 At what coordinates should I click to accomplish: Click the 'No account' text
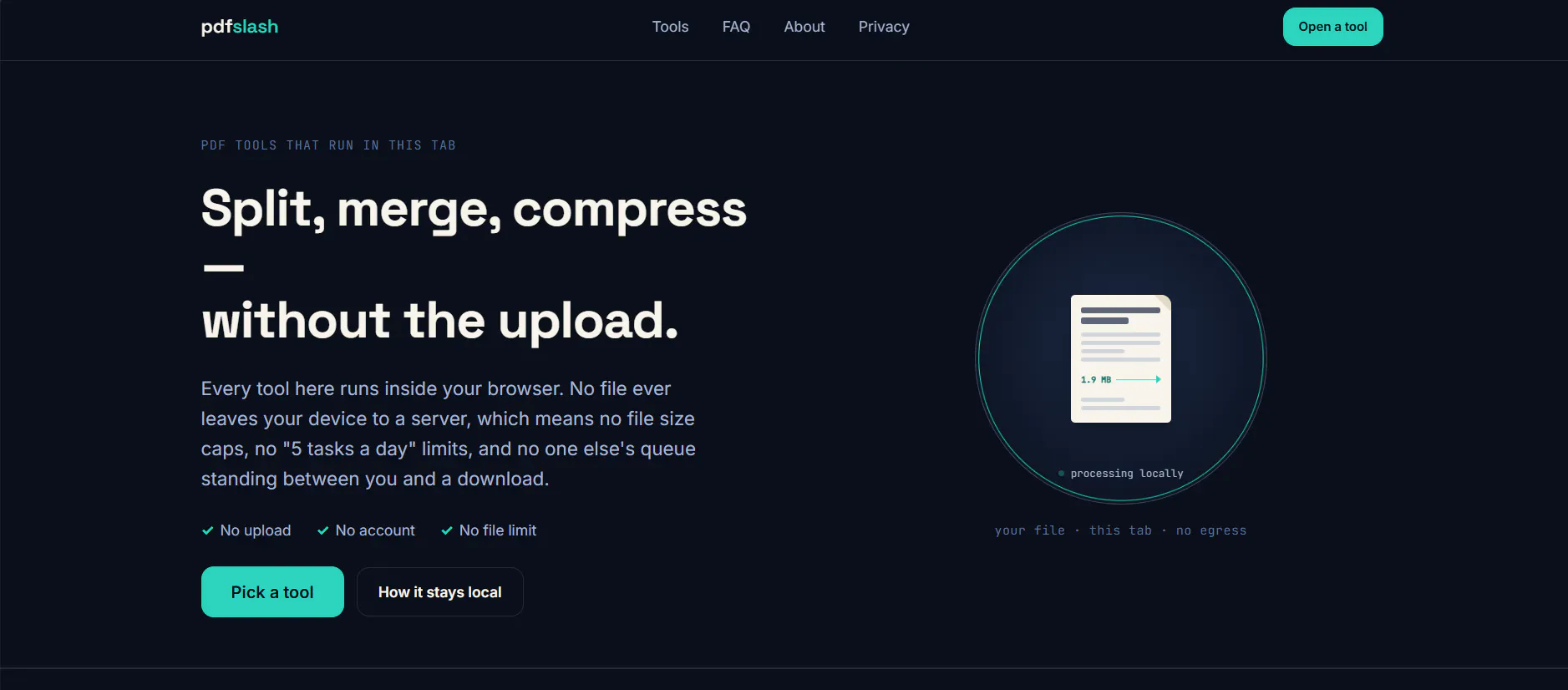tap(375, 530)
